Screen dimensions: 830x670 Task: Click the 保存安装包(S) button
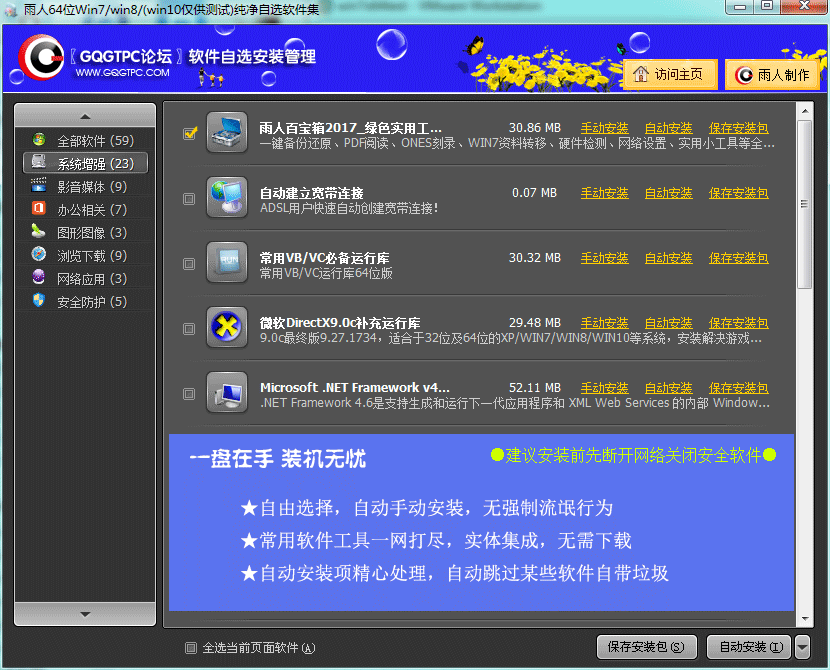pyautogui.click(x=646, y=647)
